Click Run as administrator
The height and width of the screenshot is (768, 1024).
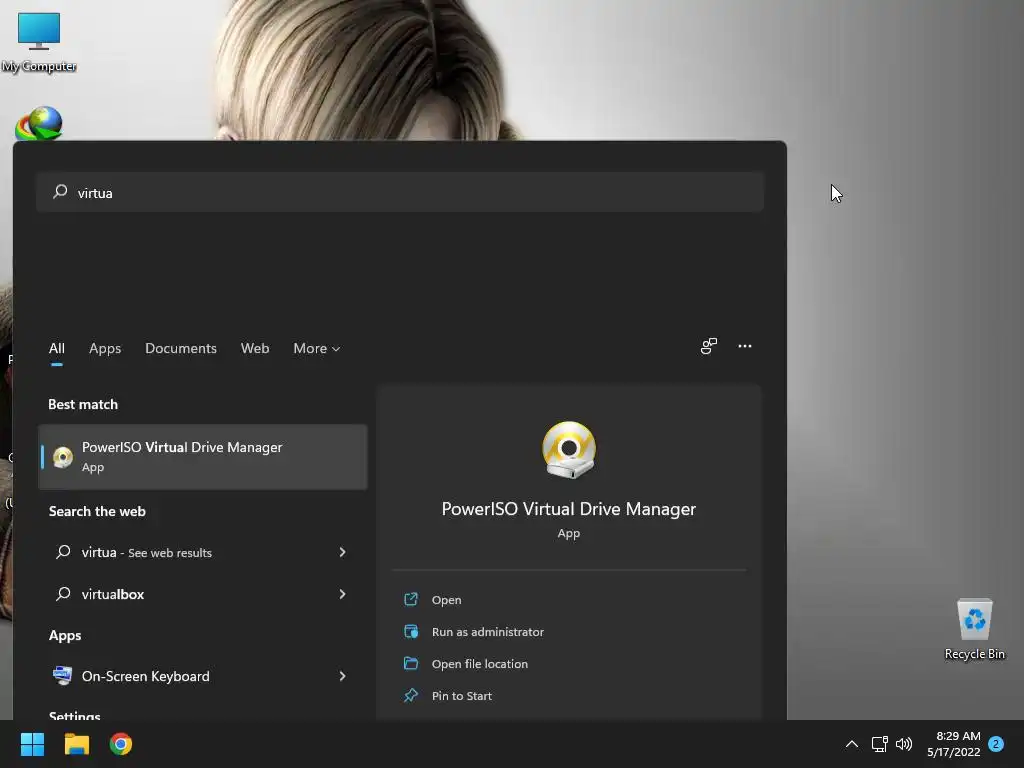pyautogui.click(x=488, y=632)
